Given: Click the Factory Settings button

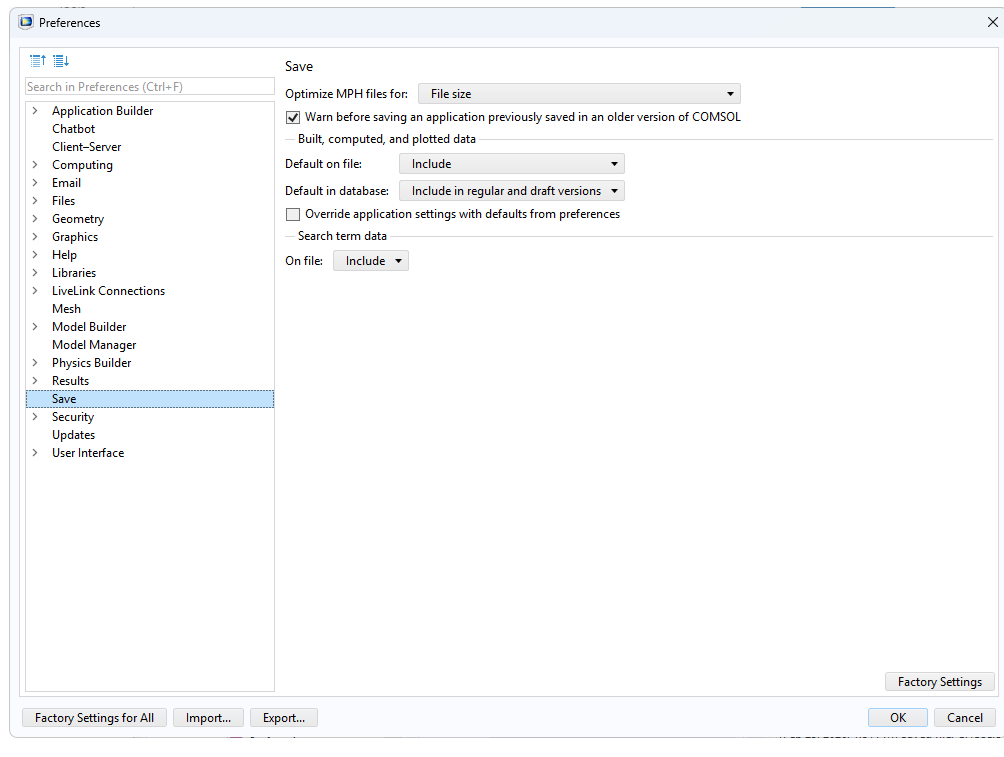Looking at the screenshot, I should pyautogui.click(x=939, y=682).
